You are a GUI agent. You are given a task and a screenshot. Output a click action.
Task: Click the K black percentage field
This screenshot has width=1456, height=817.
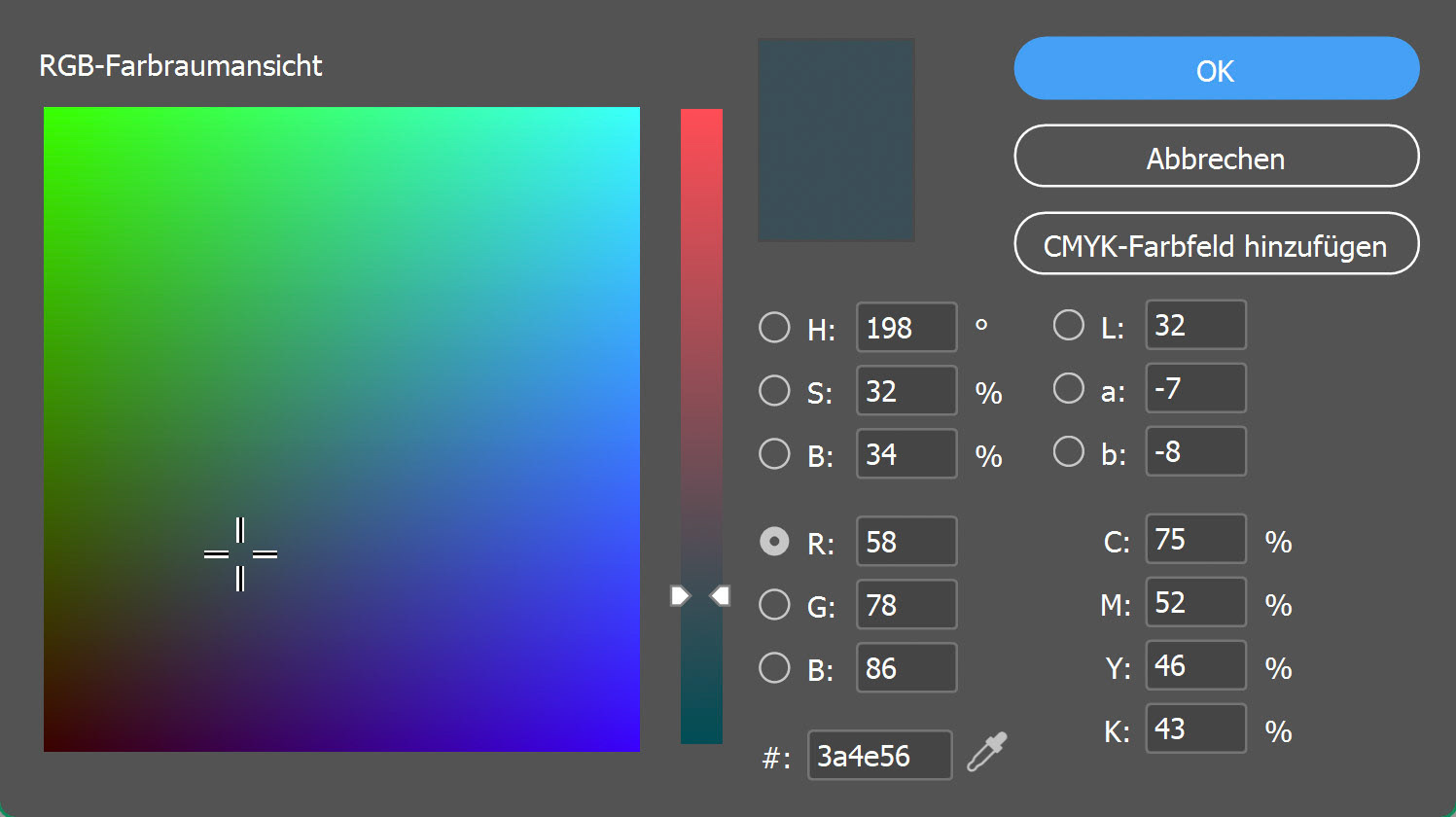1195,728
